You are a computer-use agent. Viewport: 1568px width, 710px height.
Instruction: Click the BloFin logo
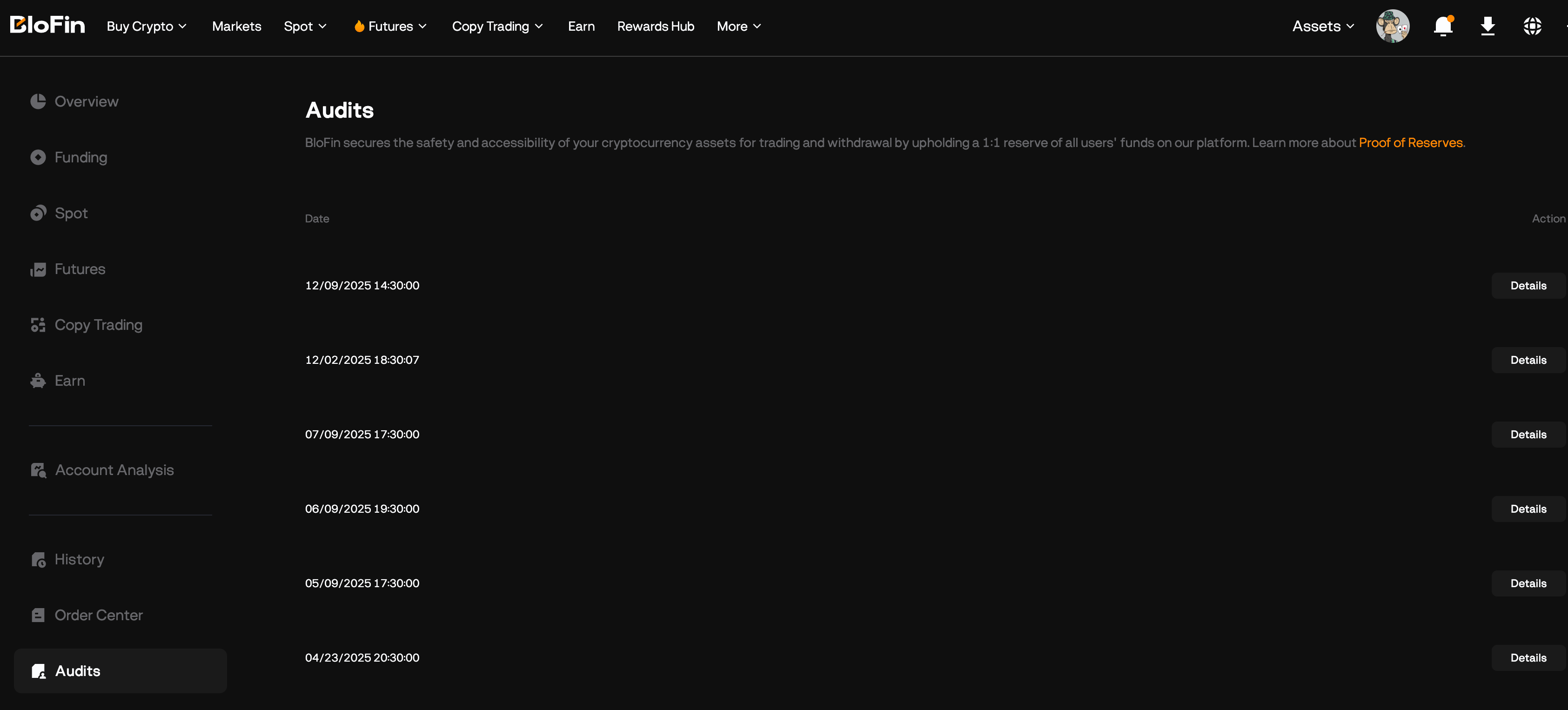coord(47,25)
